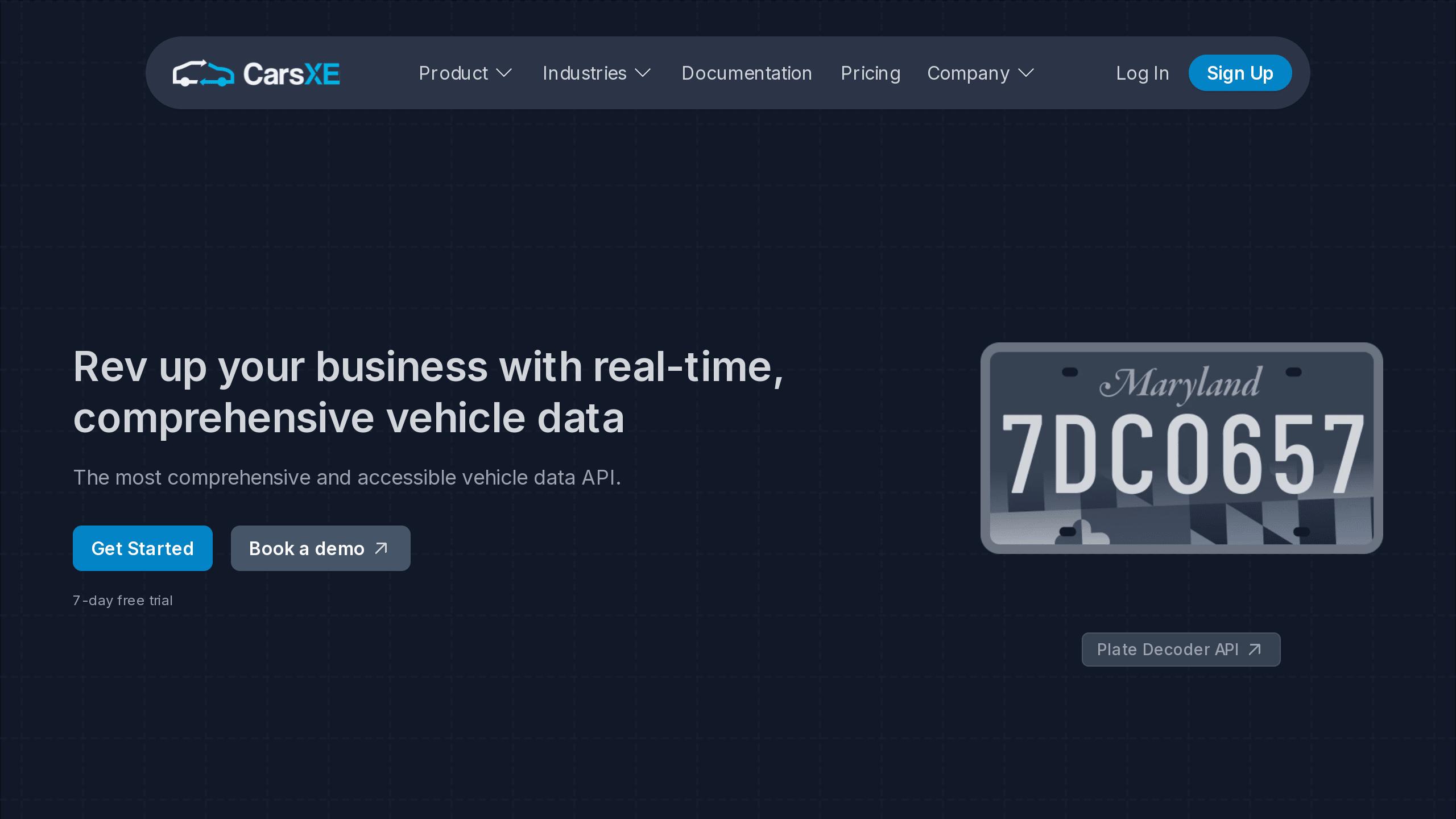Open the Company menu label
1456x819 pixels.
point(968,73)
